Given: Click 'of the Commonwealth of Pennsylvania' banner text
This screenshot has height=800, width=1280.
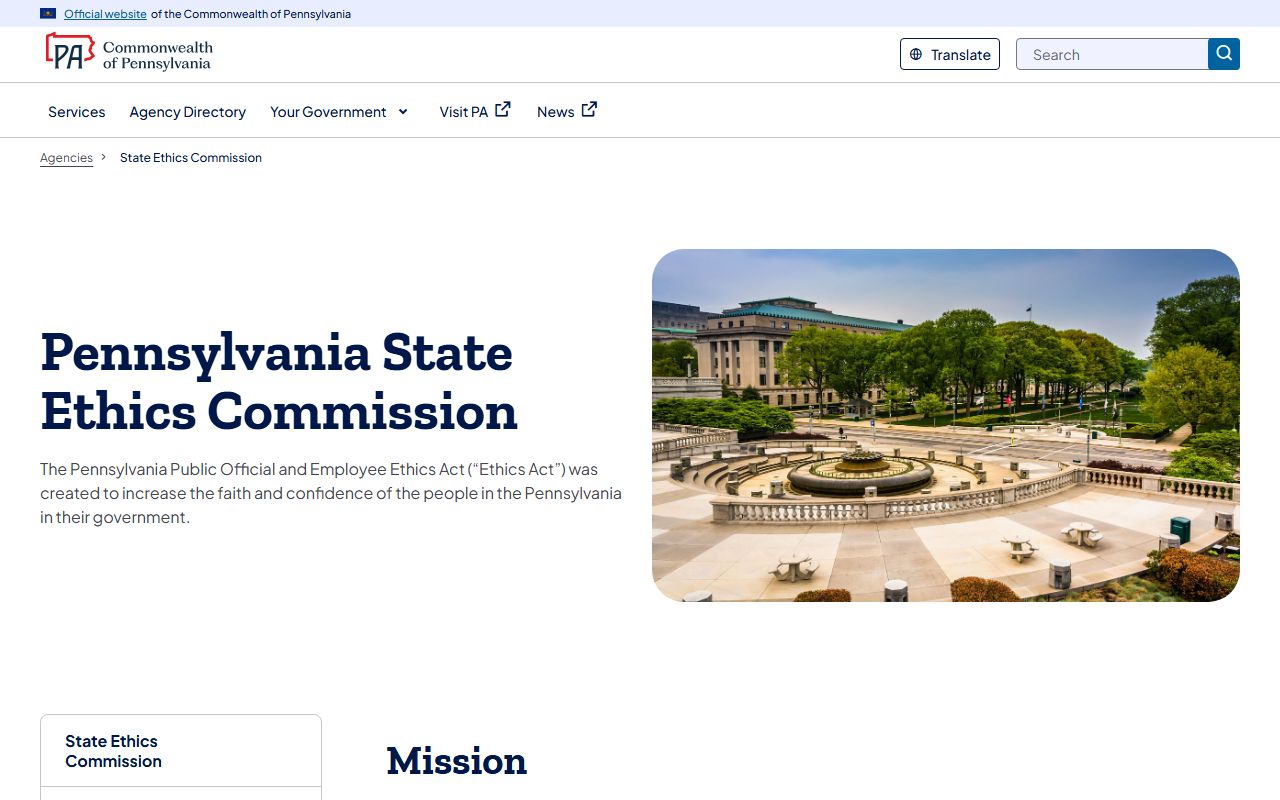Looking at the screenshot, I should point(251,14).
